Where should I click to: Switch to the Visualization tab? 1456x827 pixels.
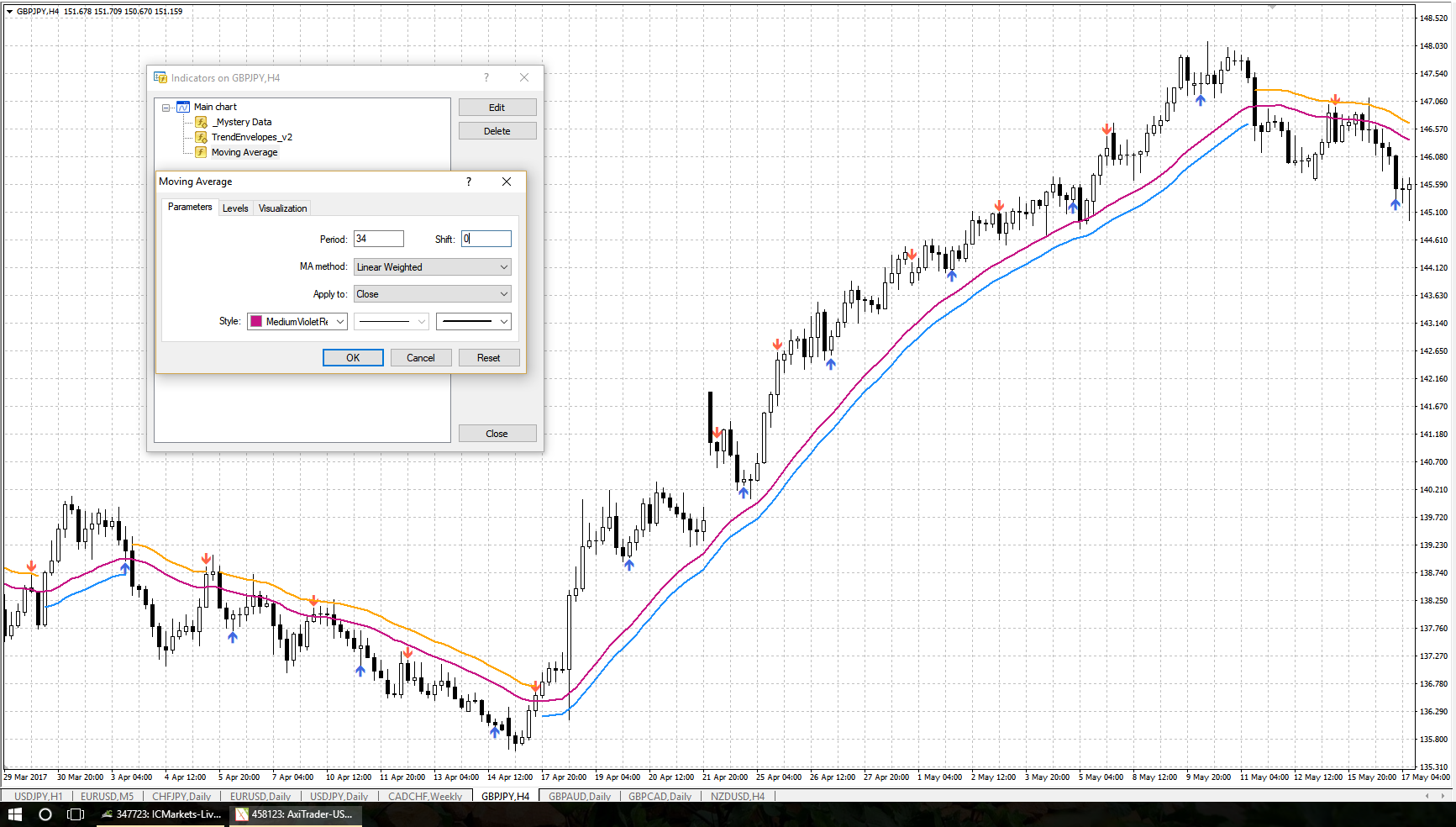pyautogui.click(x=282, y=208)
